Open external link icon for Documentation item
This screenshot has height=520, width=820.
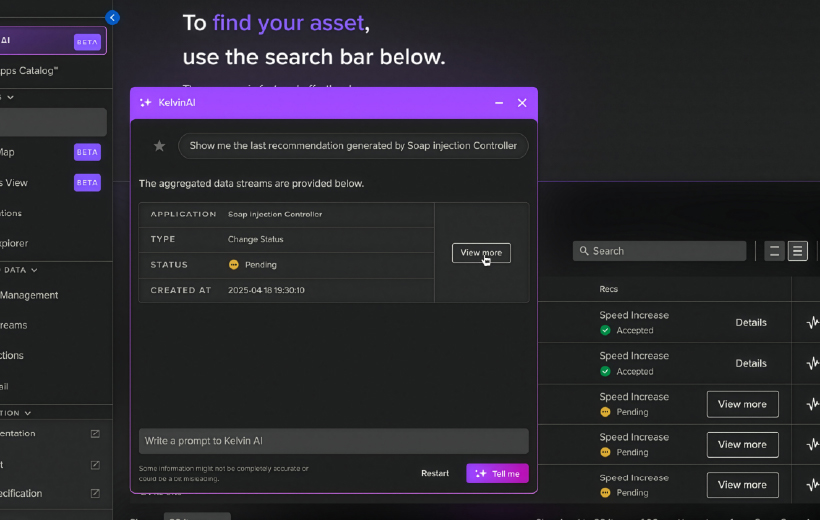point(95,434)
